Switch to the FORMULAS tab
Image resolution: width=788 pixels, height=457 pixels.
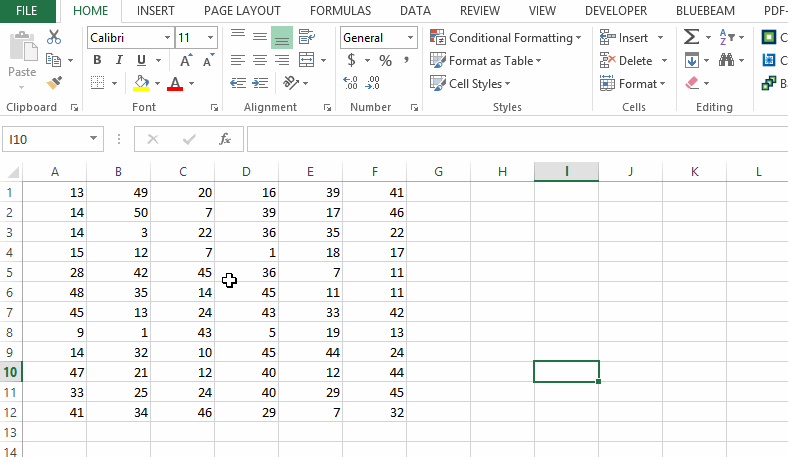(x=340, y=11)
